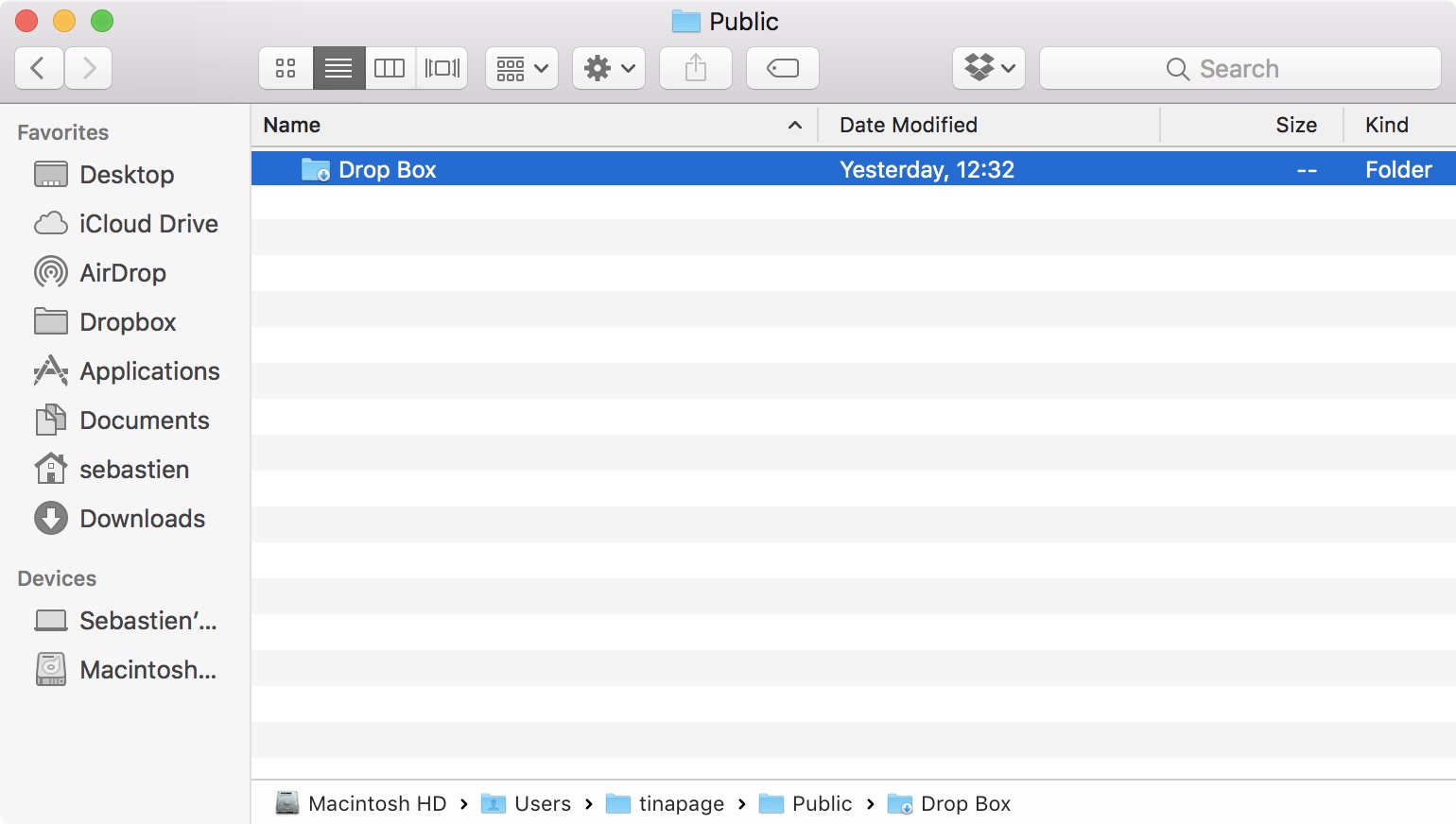Click the Folder kind cell

[1398, 169]
